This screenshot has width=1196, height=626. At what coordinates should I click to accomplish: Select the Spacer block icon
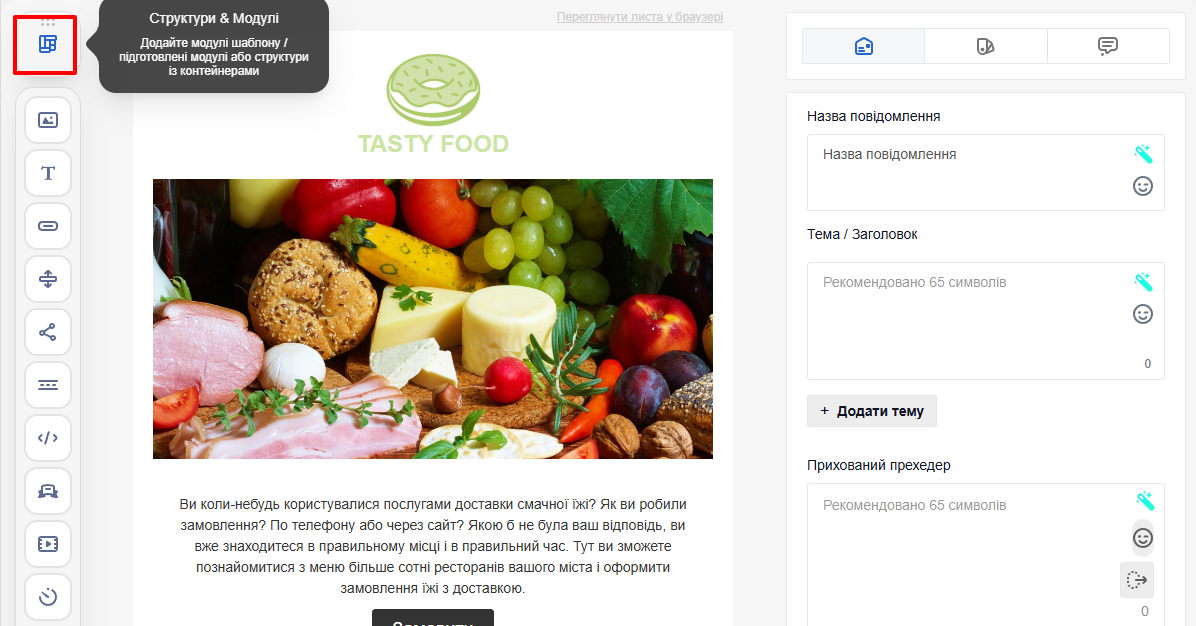point(48,279)
